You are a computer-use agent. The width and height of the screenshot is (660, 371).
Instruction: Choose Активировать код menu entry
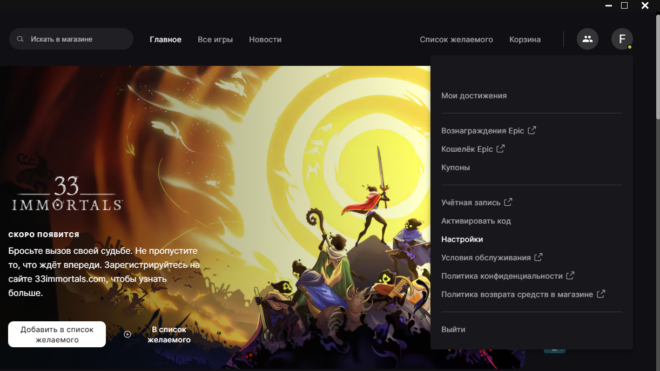476,221
